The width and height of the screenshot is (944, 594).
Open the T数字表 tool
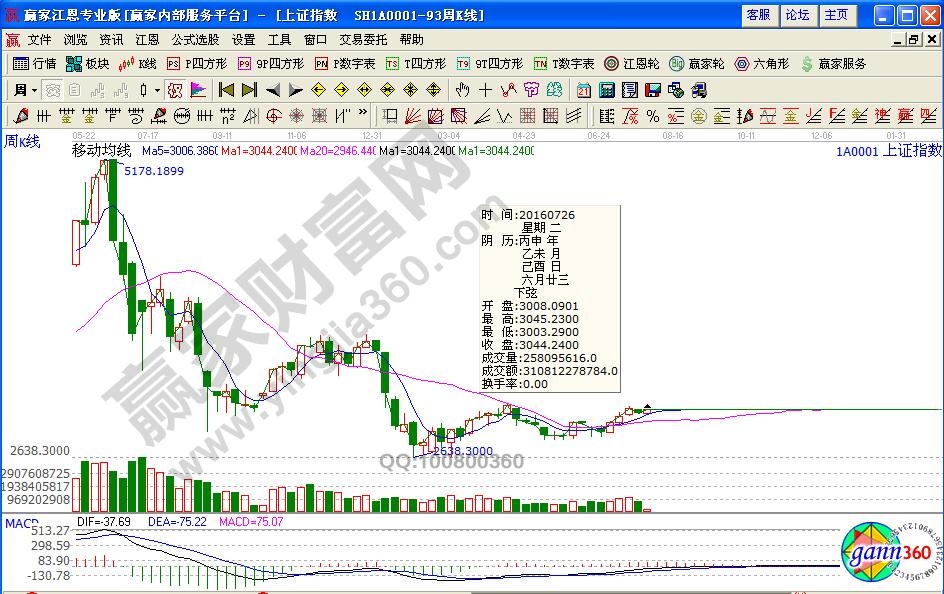point(565,64)
